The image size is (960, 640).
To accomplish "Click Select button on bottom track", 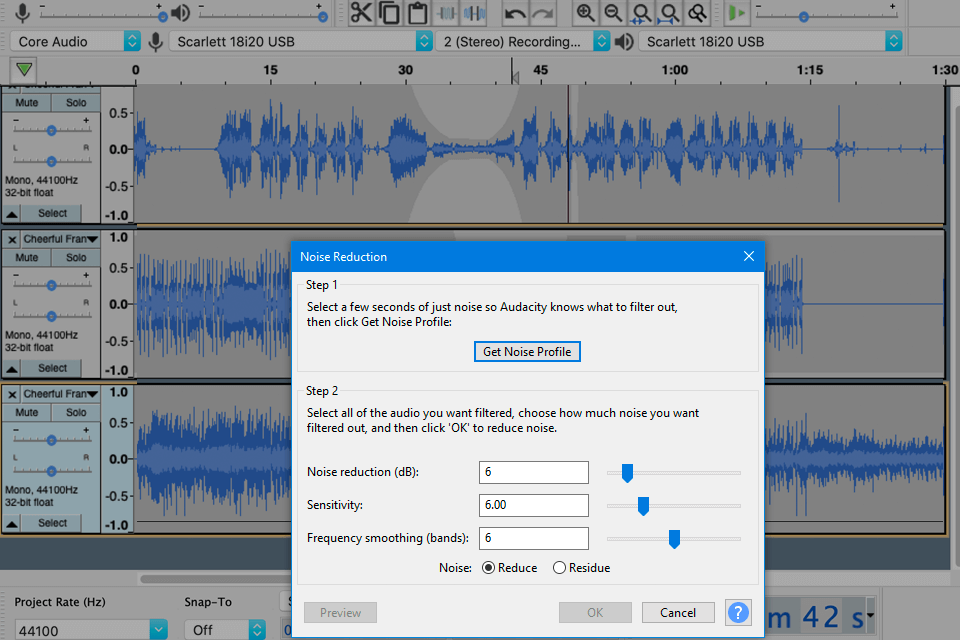I will coord(52,523).
